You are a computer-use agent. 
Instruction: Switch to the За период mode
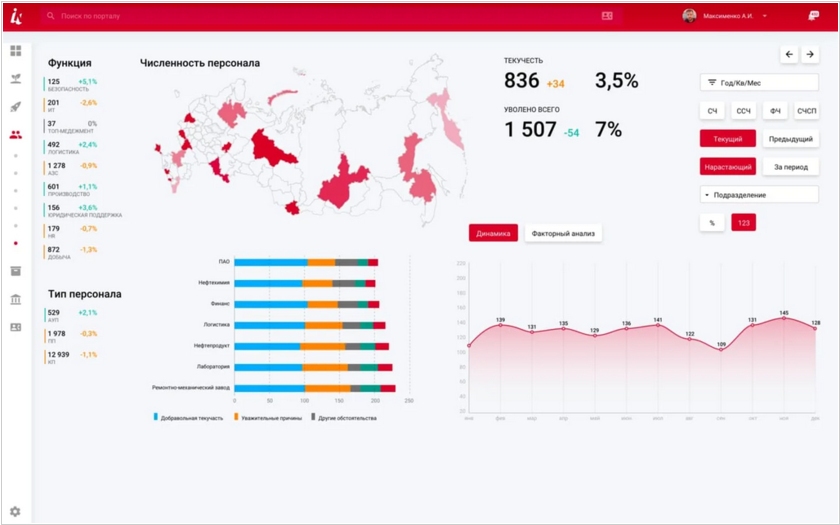pyautogui.click(x=791, y=167)
